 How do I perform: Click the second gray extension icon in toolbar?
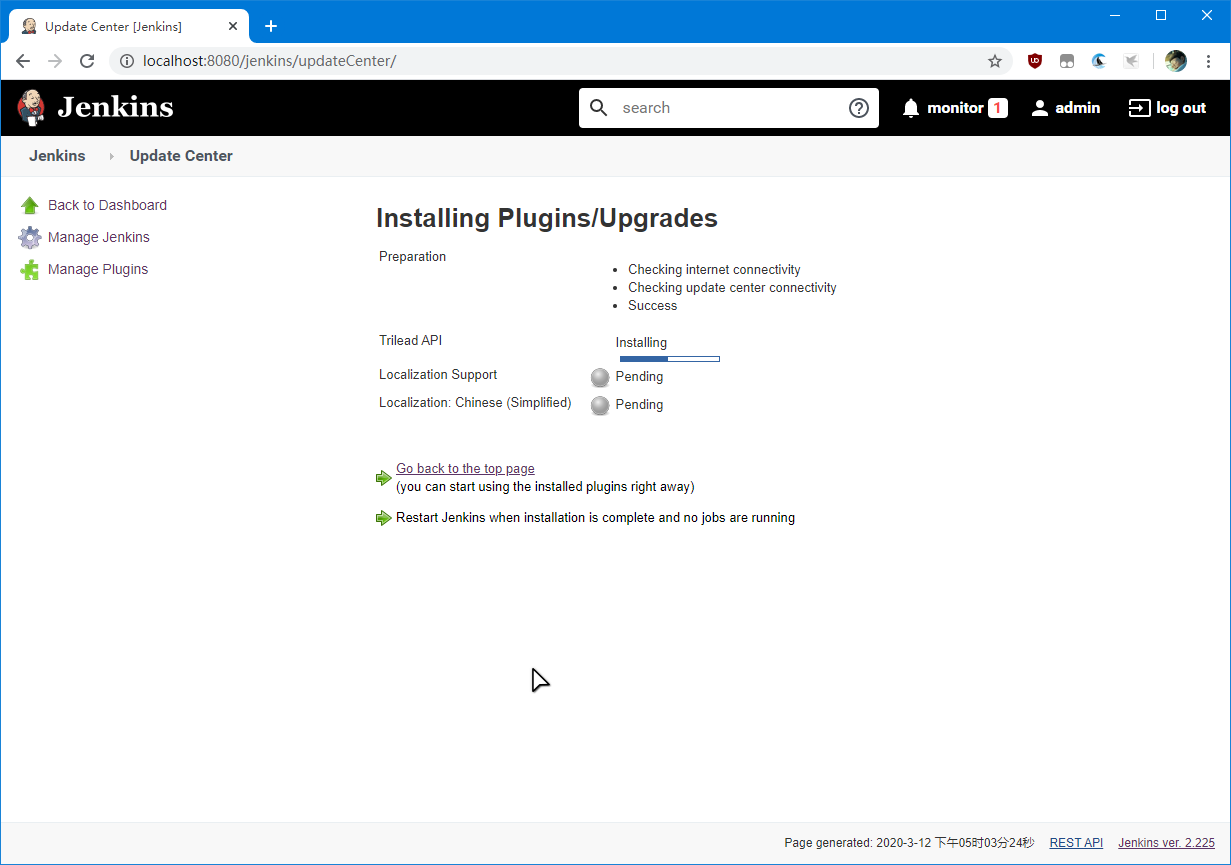1067,61
